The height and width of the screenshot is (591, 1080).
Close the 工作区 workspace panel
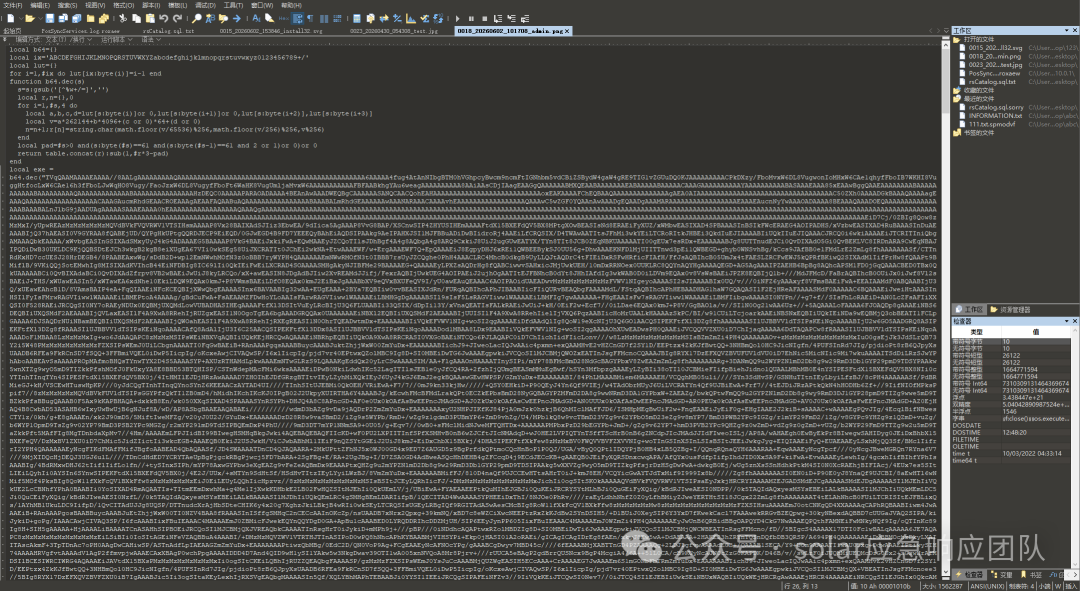pyautogui.click(x=1074, y=30)
